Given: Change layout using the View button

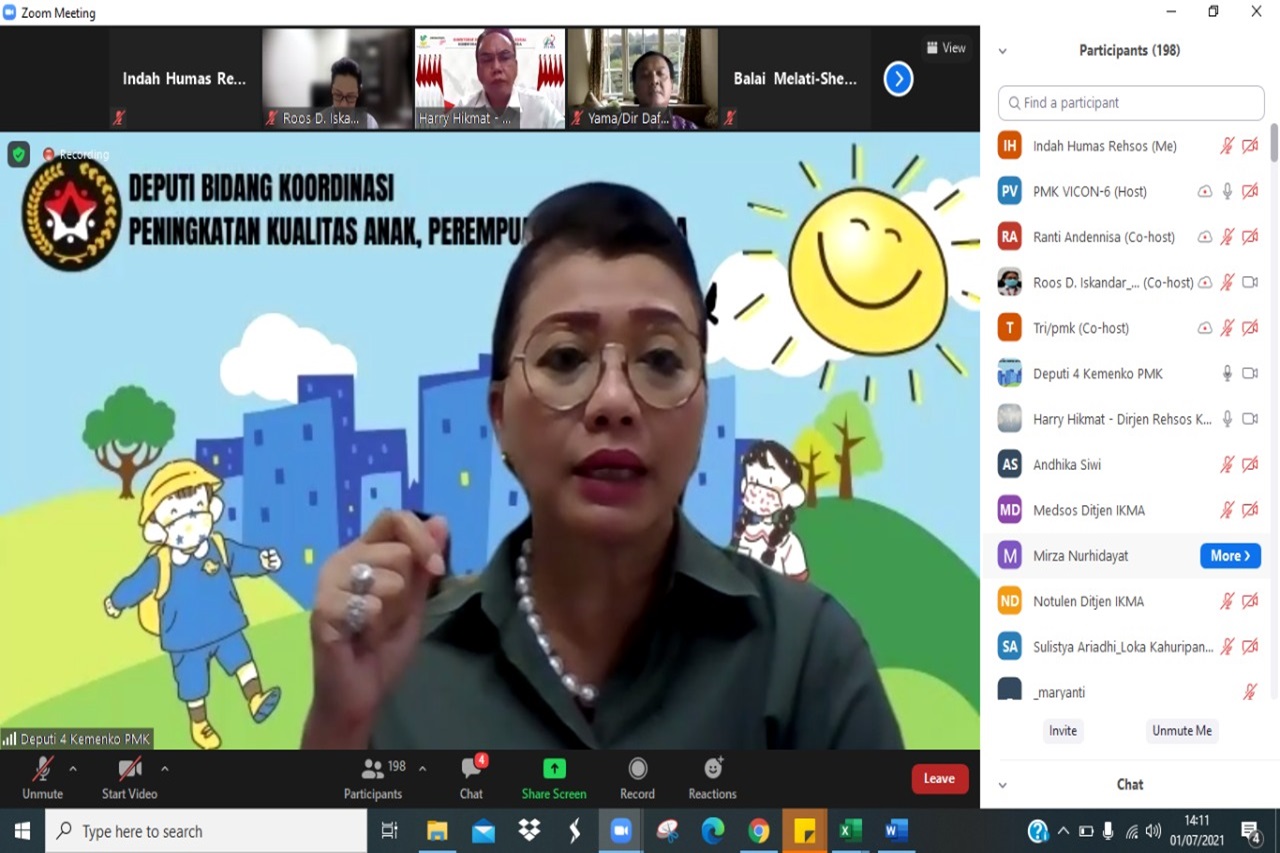Looking at the screenshot, I should click(946, 48).
